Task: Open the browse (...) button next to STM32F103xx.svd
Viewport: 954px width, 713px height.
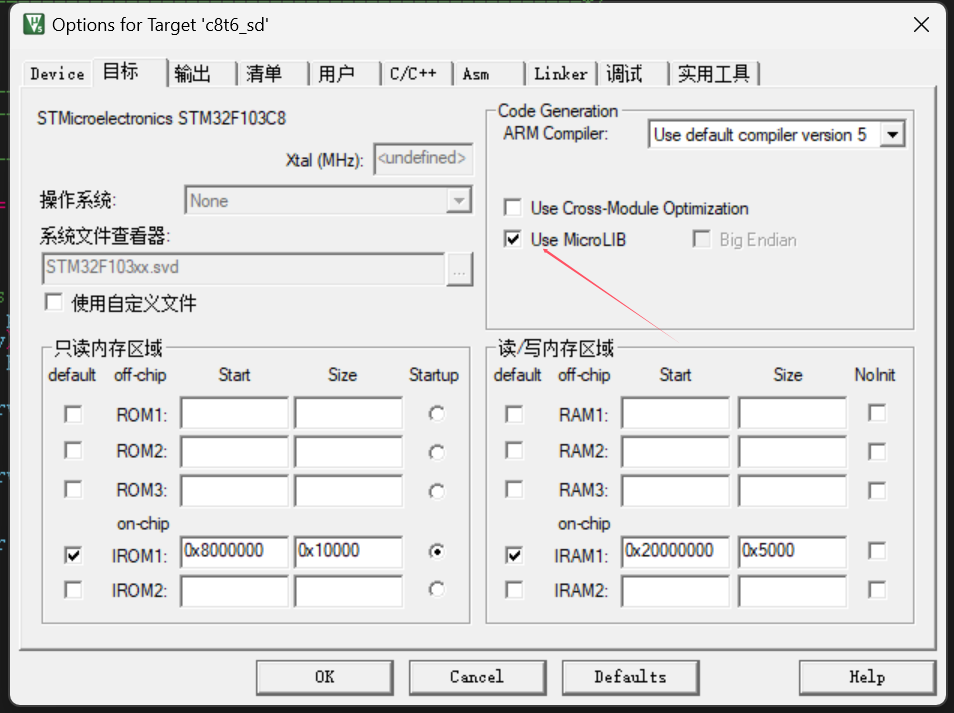Action: (459, 270)
